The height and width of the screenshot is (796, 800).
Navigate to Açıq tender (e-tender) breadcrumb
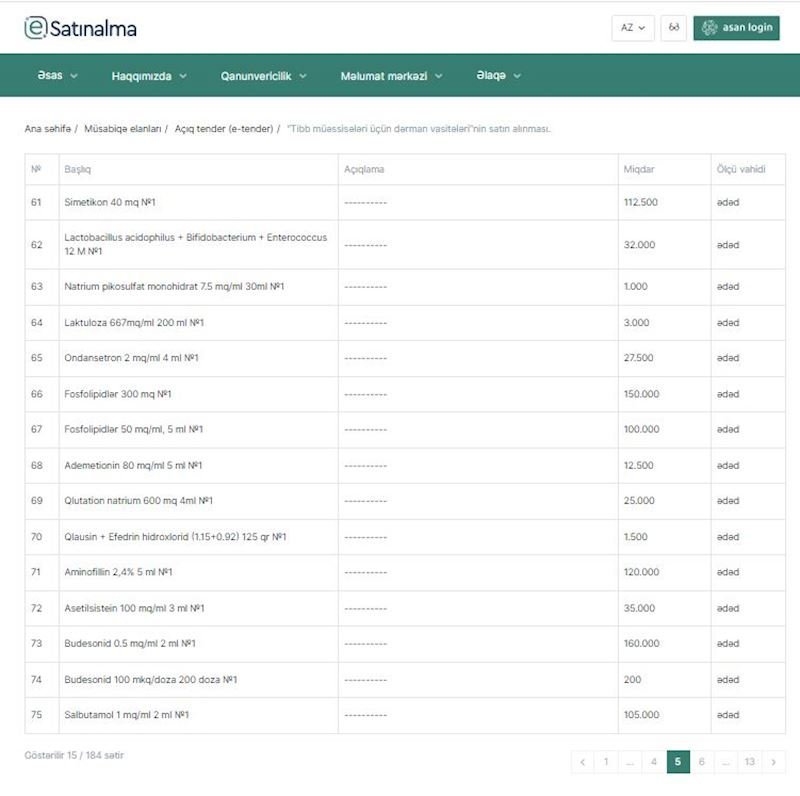[x=223, y=129]
